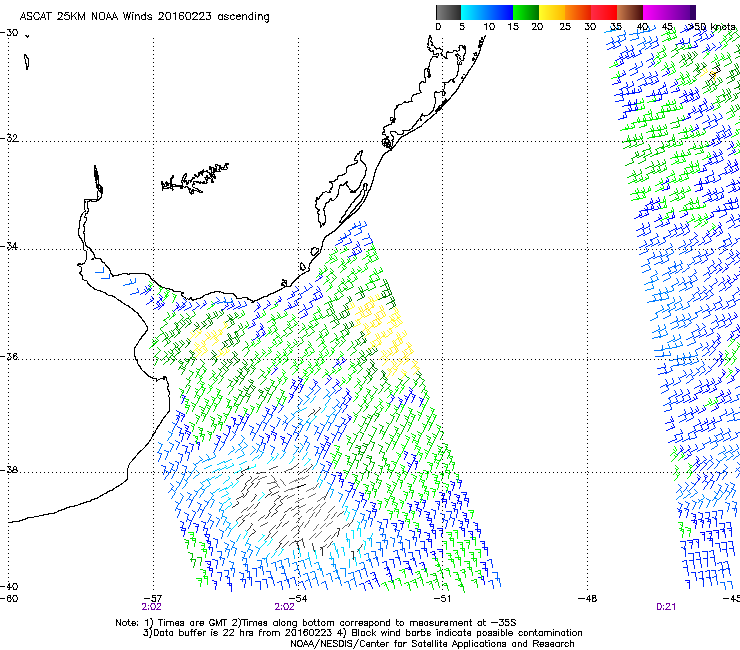Select the yellow 20–25 knots legend swatch
The image size is (740, 650).
[552, 12]
